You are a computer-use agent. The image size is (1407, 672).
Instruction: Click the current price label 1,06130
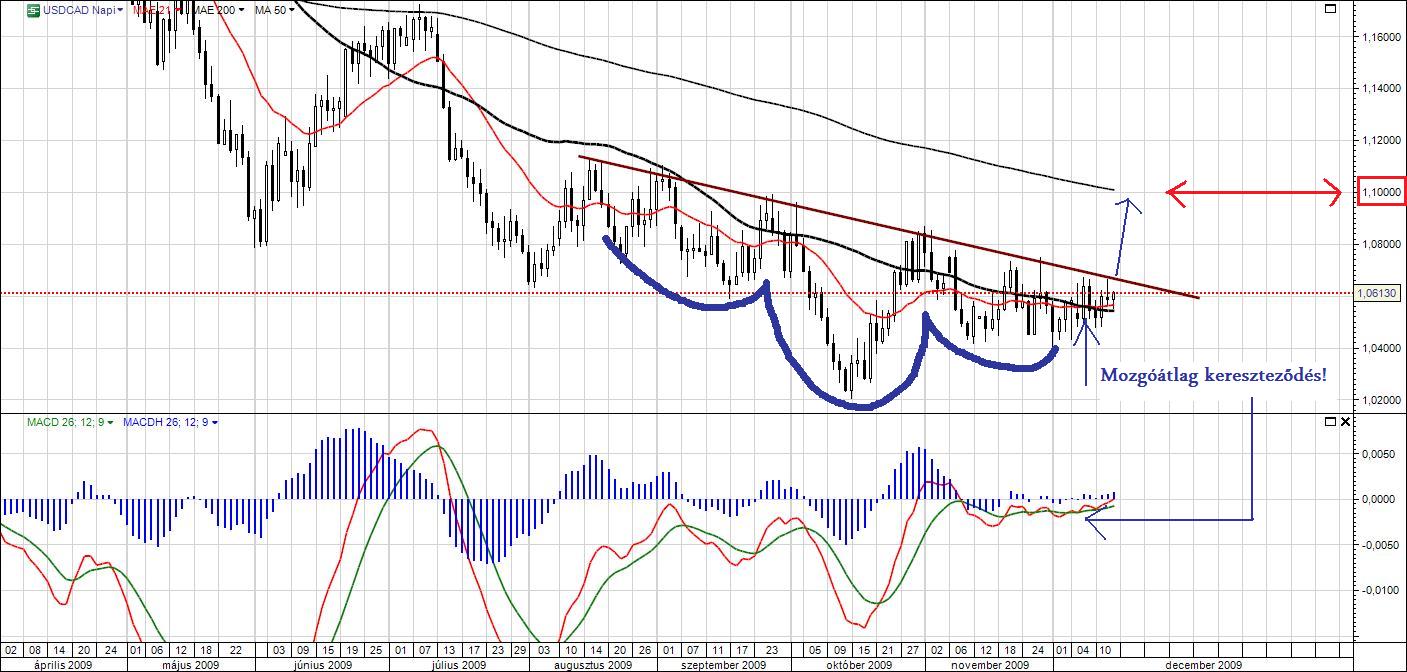point(1377,294)
